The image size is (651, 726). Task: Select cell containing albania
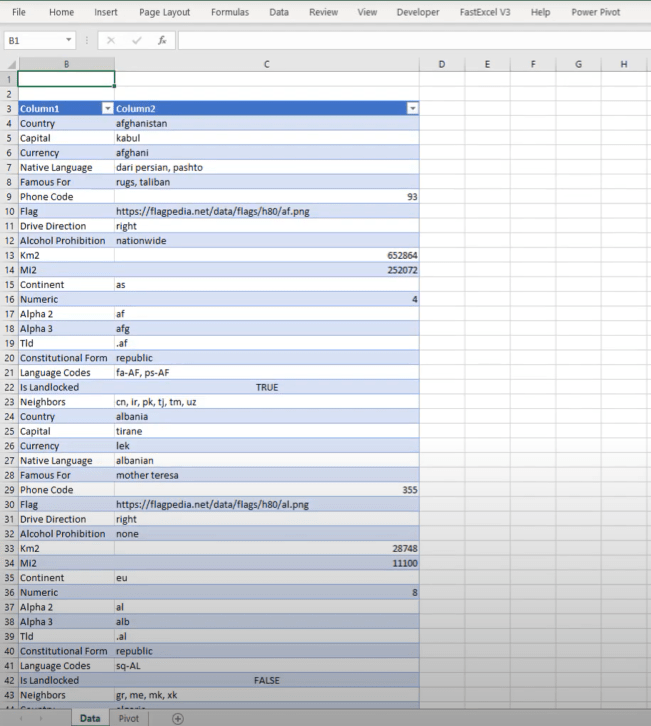coord(267,416)
